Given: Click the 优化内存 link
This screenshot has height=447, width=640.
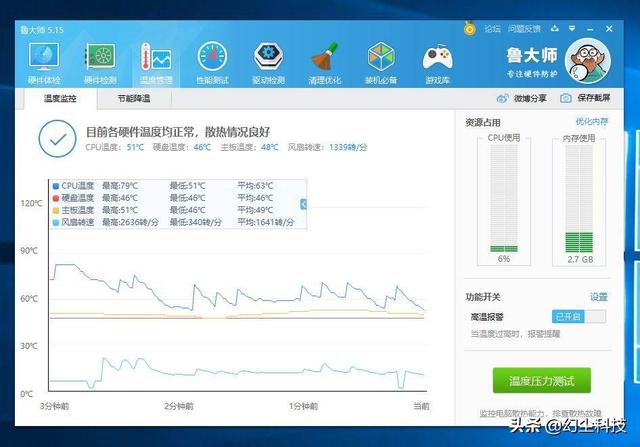Looking at the screenshot, I should pyautogui.click(x=591, y=122).
